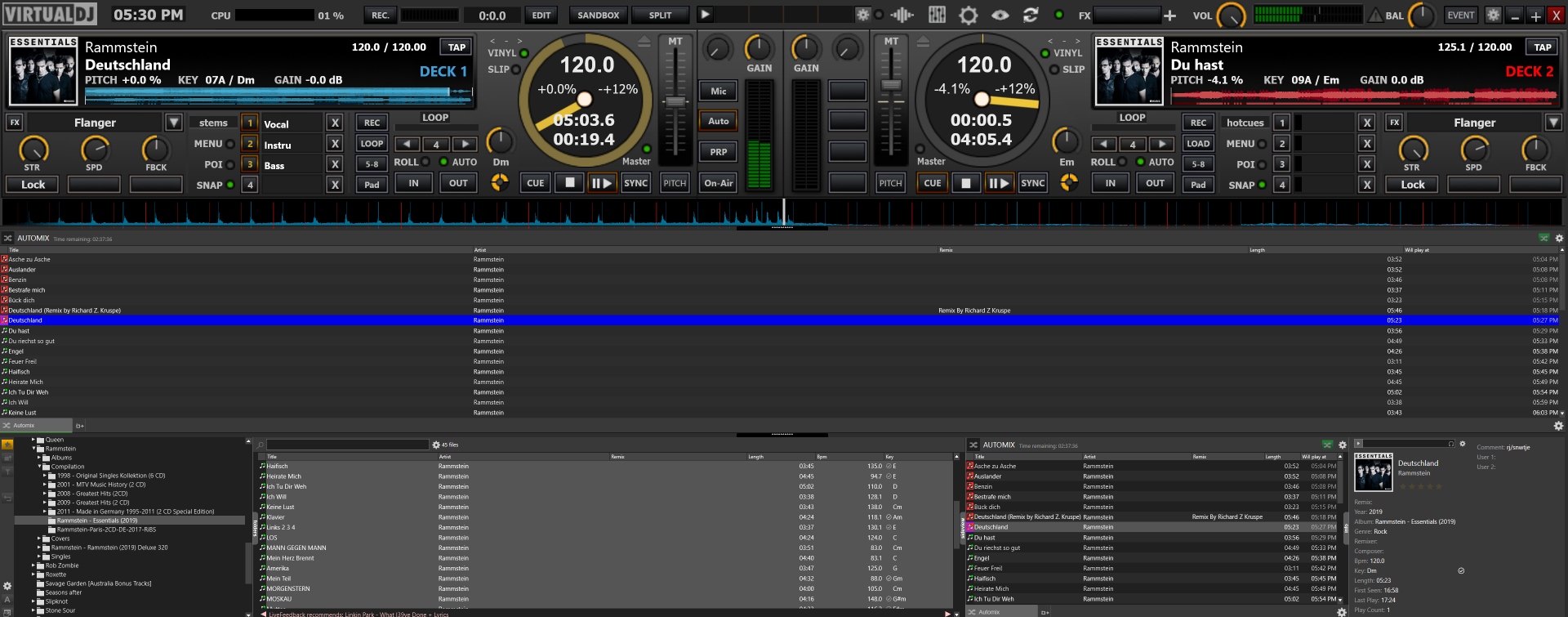1568x617 pixels.
Task: Expand the Rob Zombie folder
Action: tap(33, 566)
